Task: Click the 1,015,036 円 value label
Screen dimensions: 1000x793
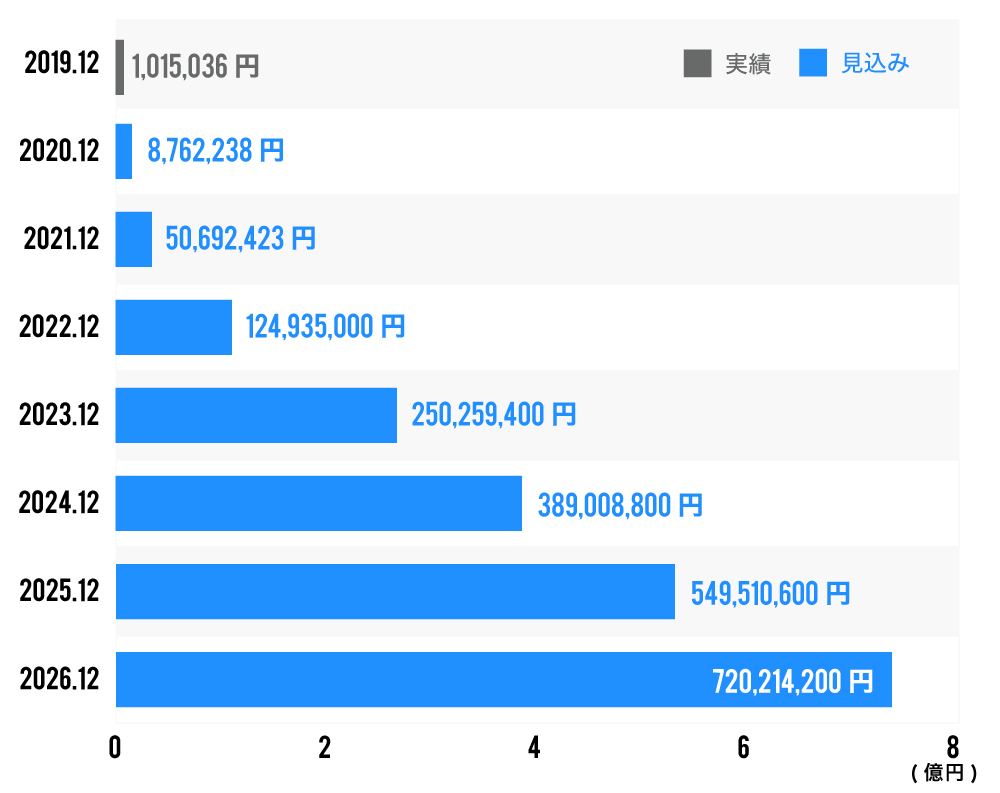Action: (x=196, y=67)
